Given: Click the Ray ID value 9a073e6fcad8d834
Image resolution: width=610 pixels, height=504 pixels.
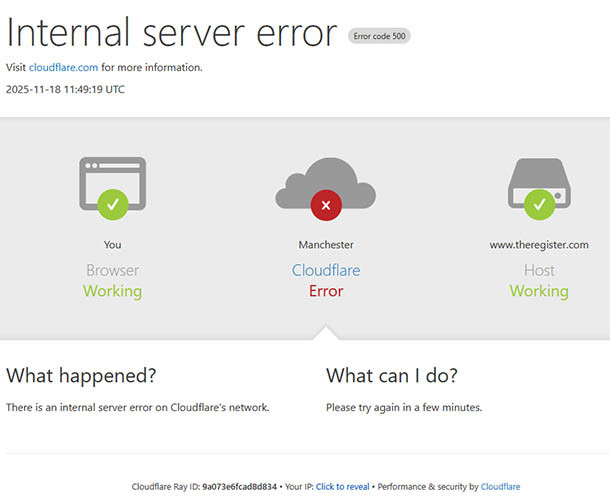Looking at the screenshot, I should pyautogui.click(x=239, y=486).
